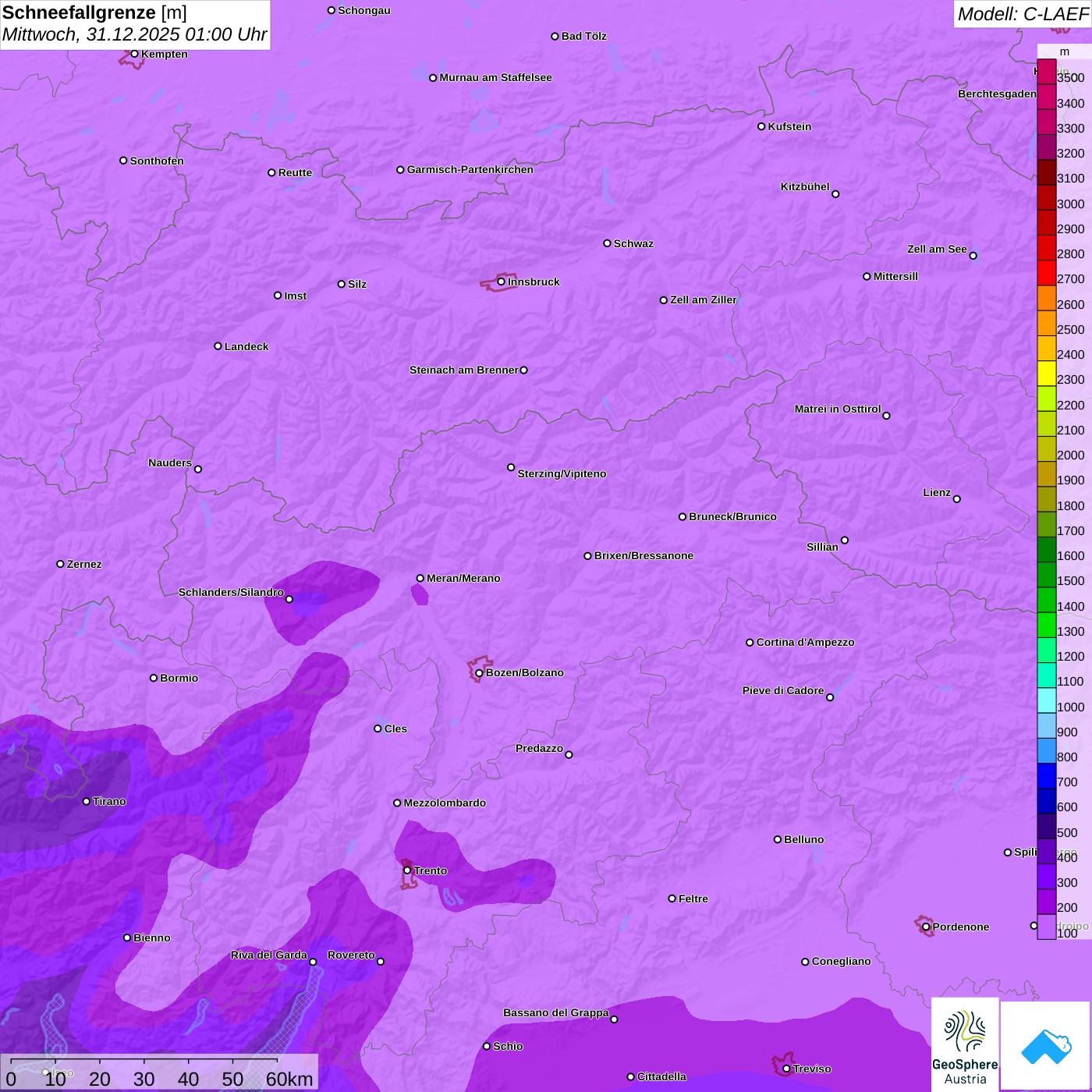Select the Bozen/Bolzano city marker dot

[480, 673]
